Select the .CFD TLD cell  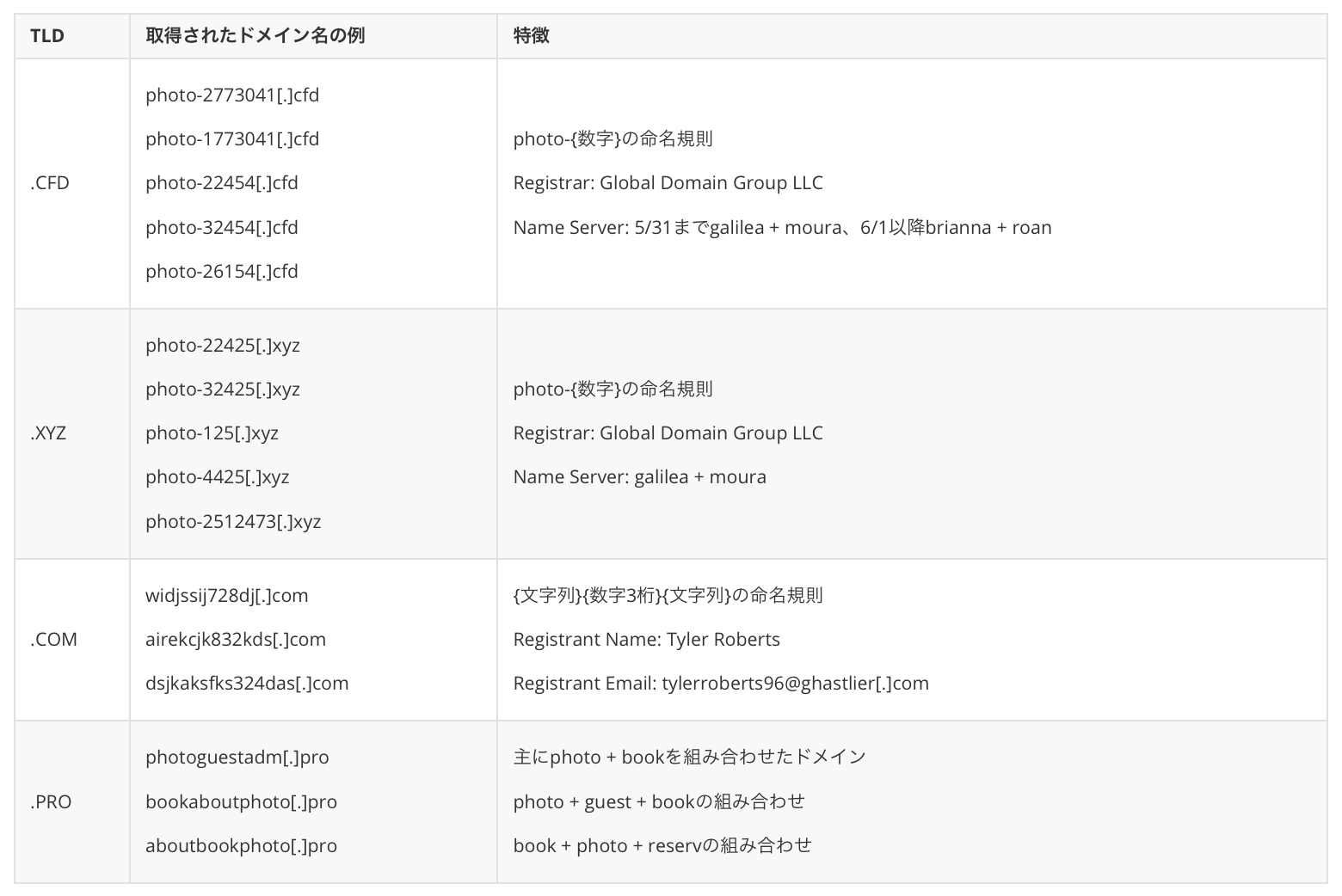point(72,183)
